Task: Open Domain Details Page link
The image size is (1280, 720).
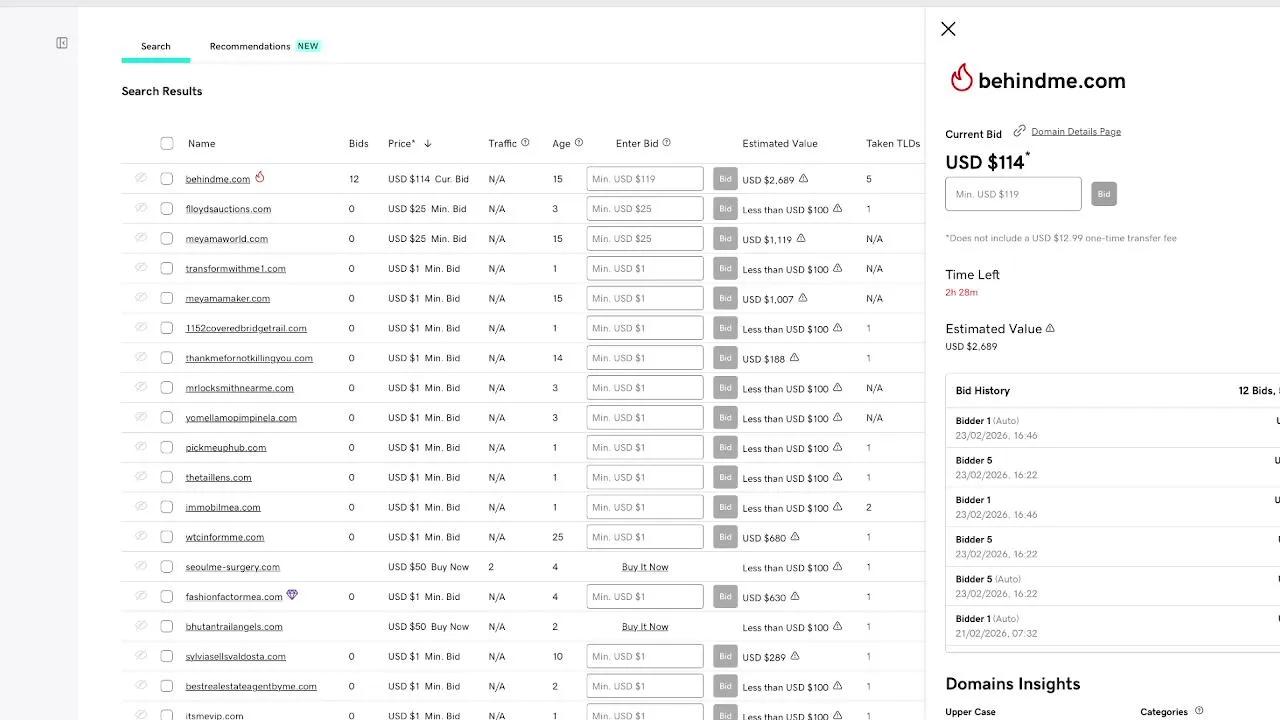Action: tap(1076, 131)
